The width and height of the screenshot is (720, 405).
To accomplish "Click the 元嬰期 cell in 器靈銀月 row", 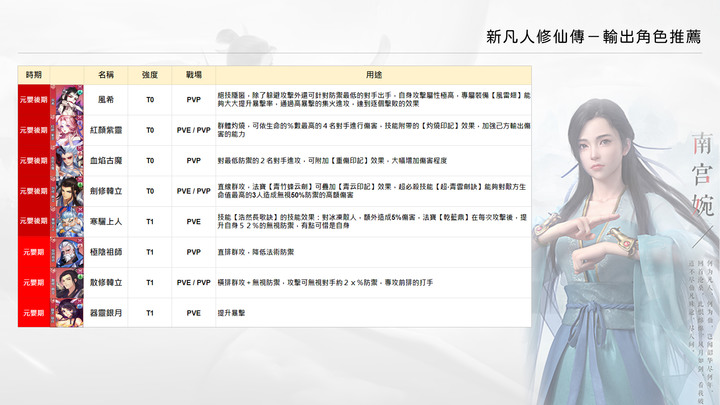I will 34,313.
